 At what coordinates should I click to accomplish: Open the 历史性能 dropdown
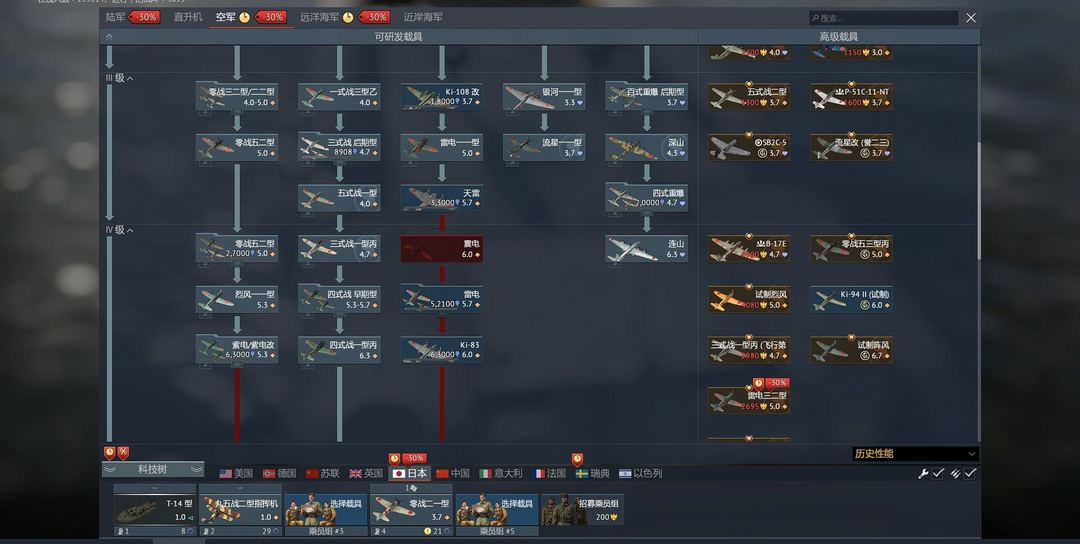coord(915,454)
